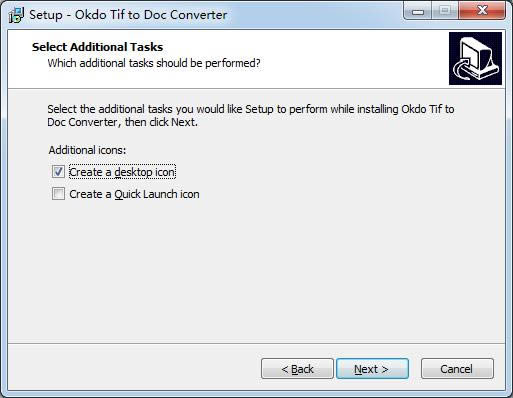This screenshot has width=513, height=398.
Task: Click the grayed-out maximize button
Action: click(445, 12)
